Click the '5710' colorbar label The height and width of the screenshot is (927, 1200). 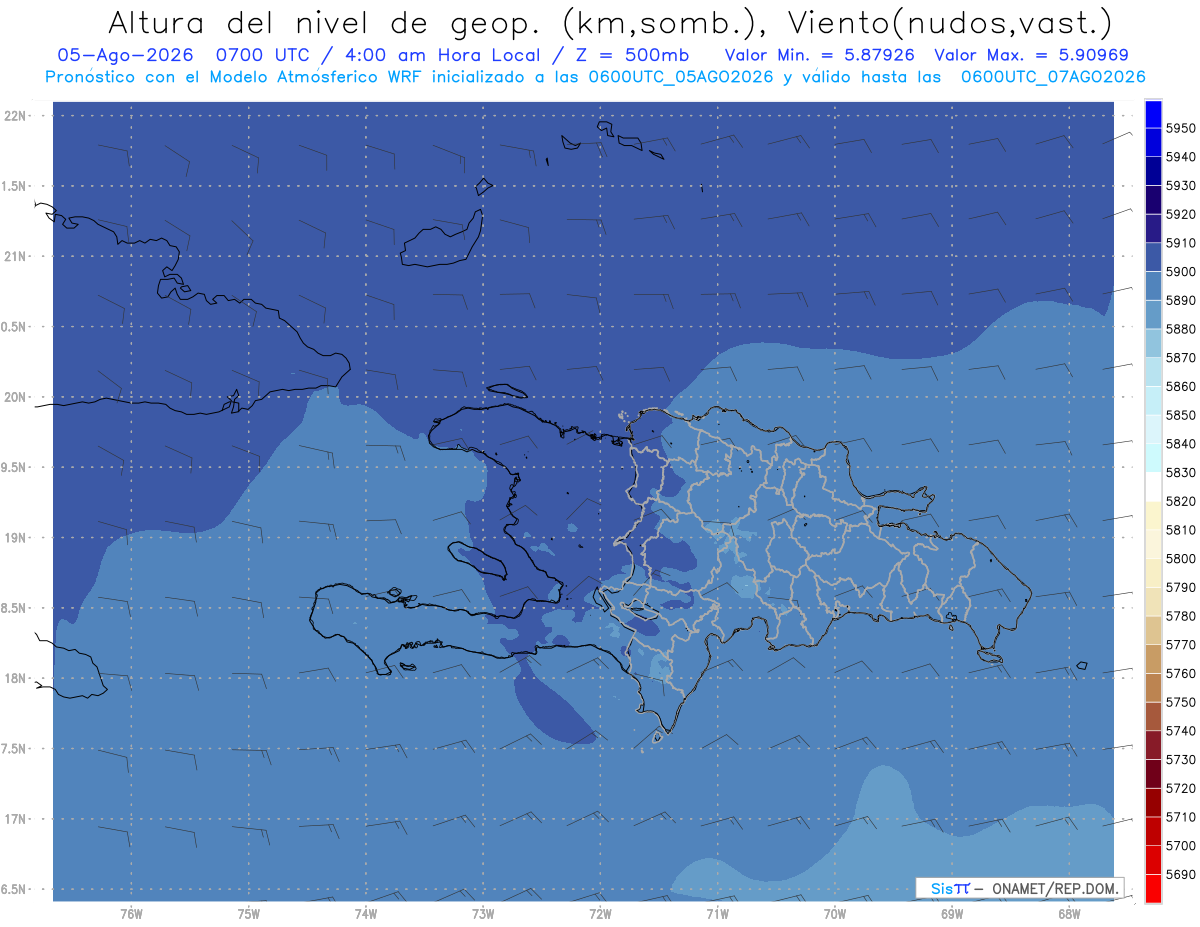pos(1181,817)
